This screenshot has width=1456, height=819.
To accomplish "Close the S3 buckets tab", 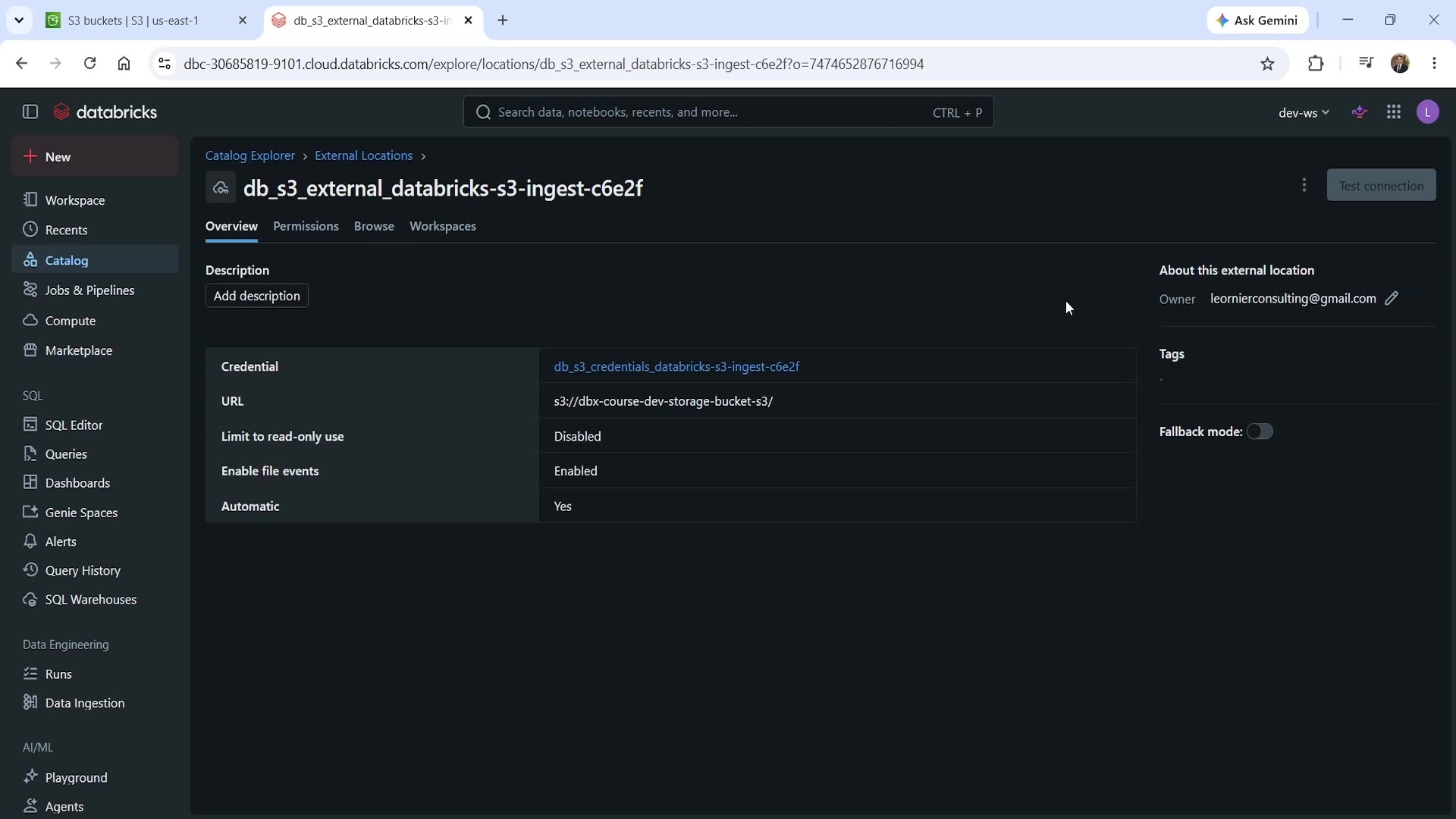I will pyautogui.click(x=243, y=20).
